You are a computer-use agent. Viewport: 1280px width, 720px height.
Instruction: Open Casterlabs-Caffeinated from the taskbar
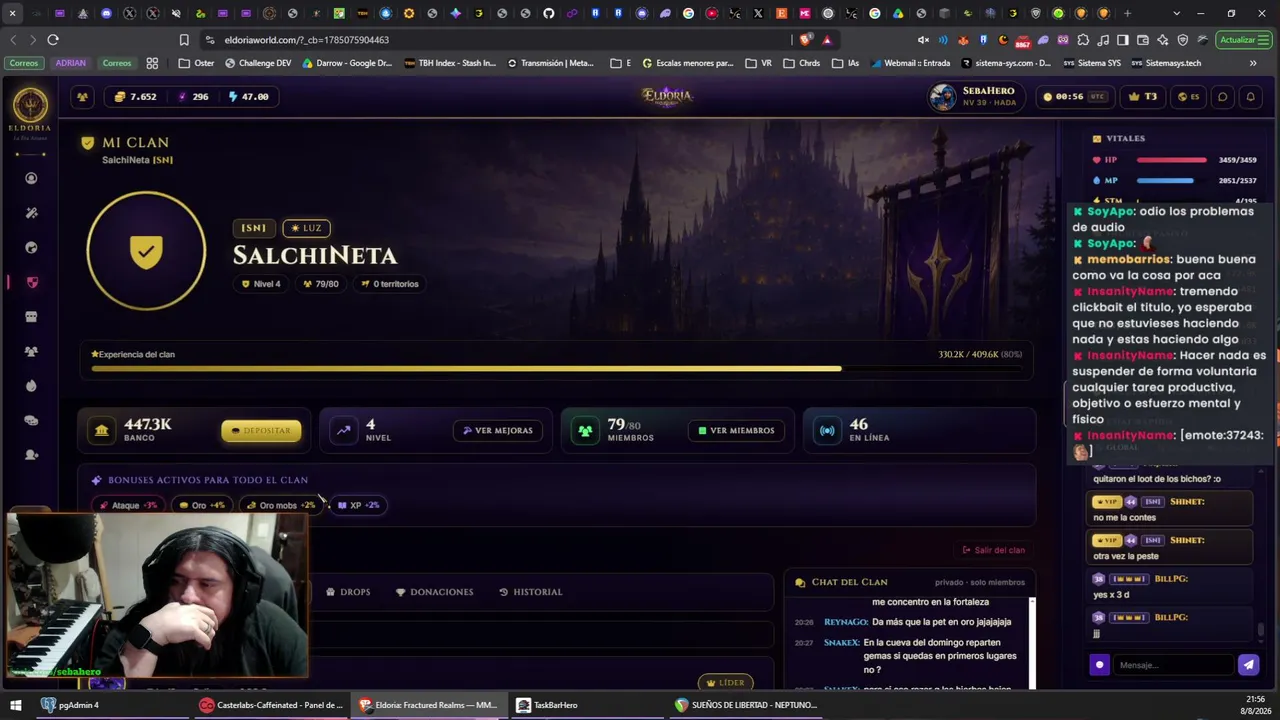[272, 705]
